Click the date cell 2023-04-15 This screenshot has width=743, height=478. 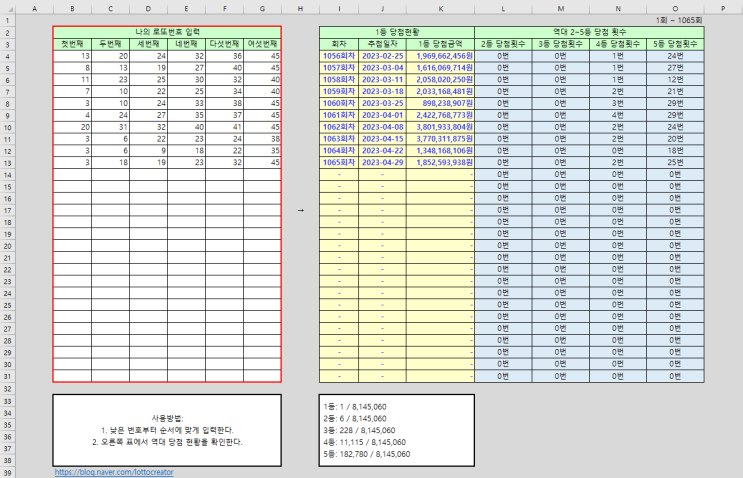[382, 139]
